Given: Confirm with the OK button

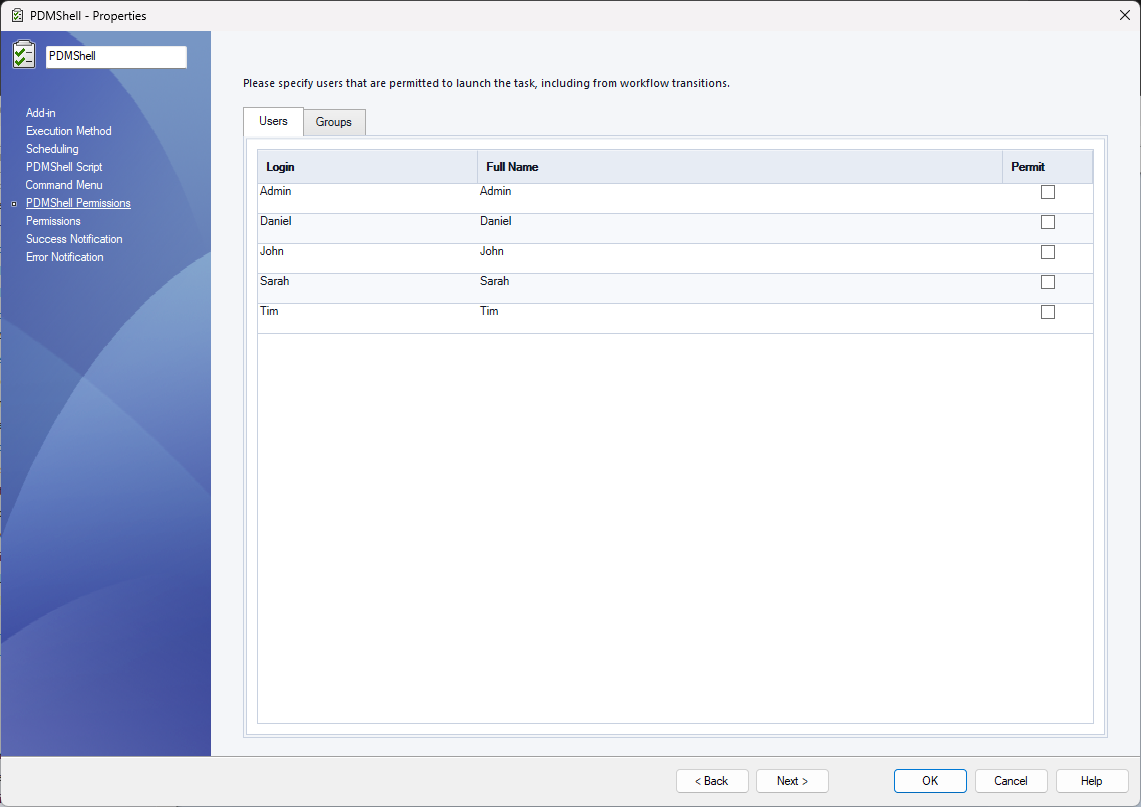Looking at the screenshot, I should 930,781.
